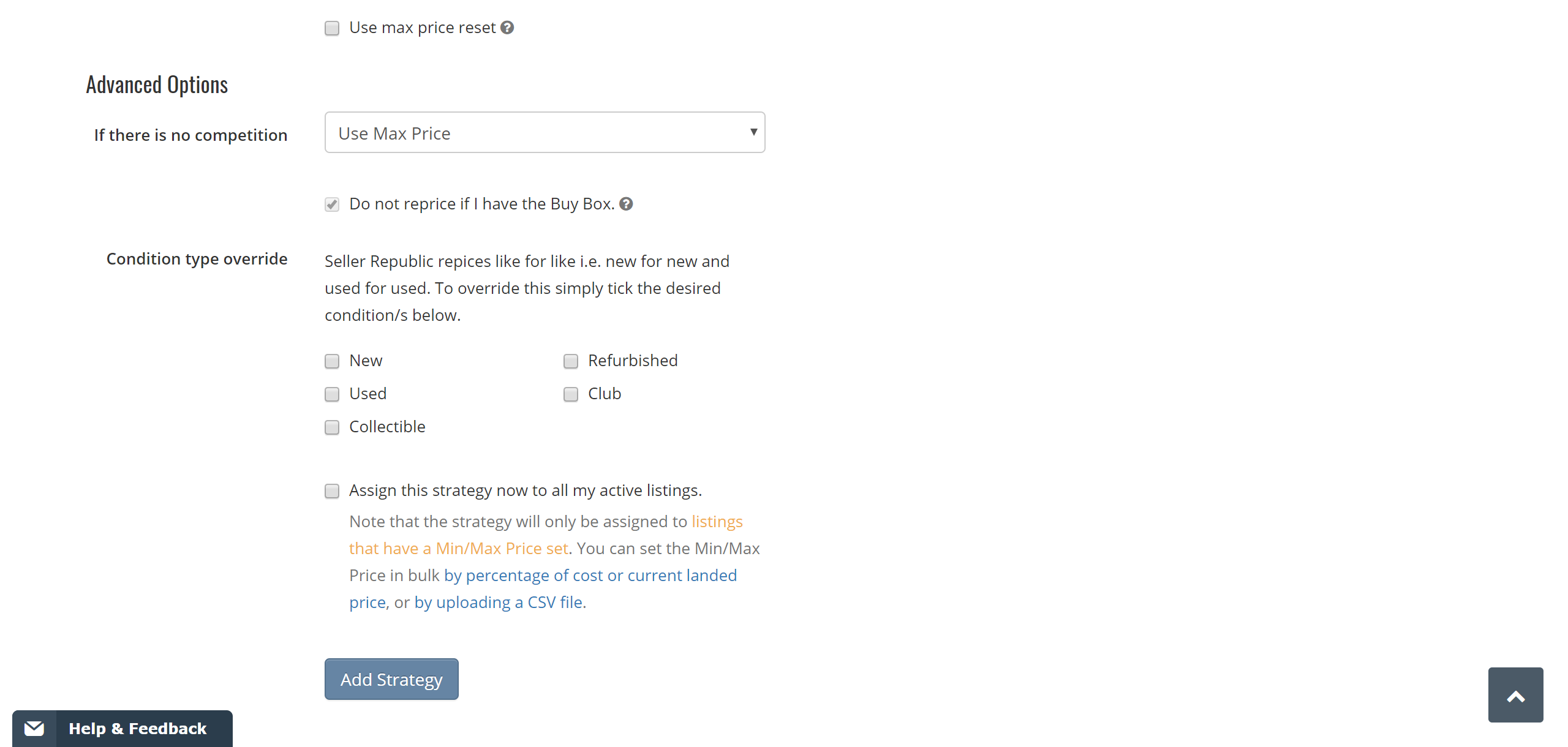This screenshot has height=747, width=1568.
Task: Open the no competition behavior dropdown
Action: (x=545, y=132)
